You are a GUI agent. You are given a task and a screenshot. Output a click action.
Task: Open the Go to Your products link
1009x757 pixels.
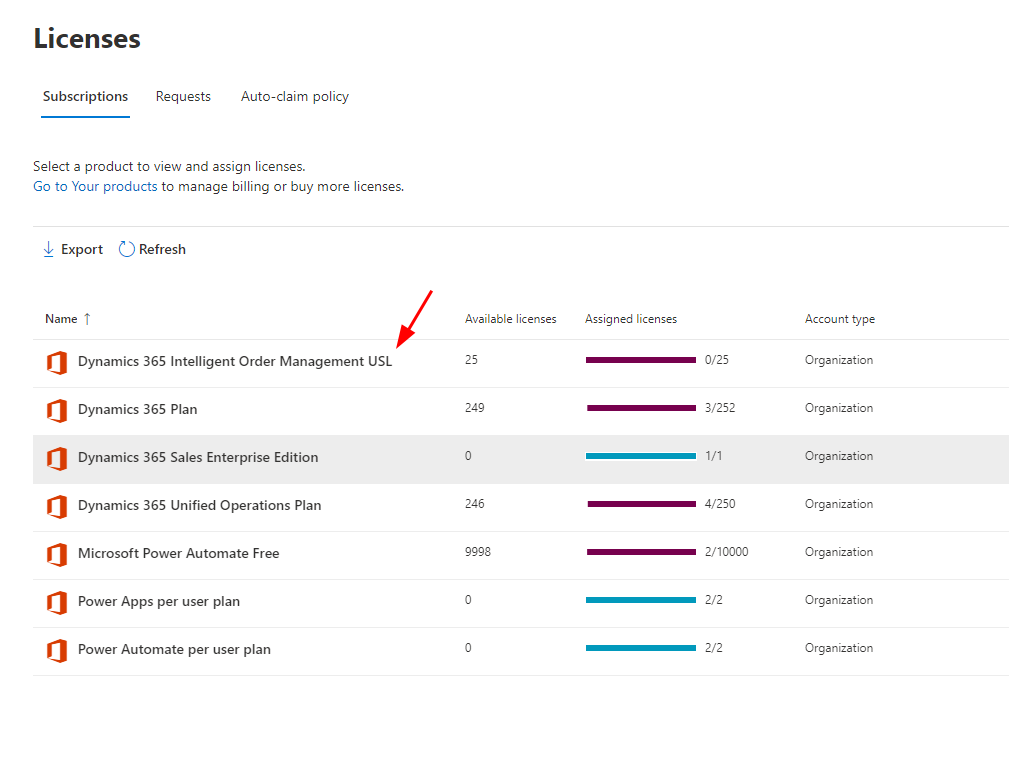pos(94,185)
